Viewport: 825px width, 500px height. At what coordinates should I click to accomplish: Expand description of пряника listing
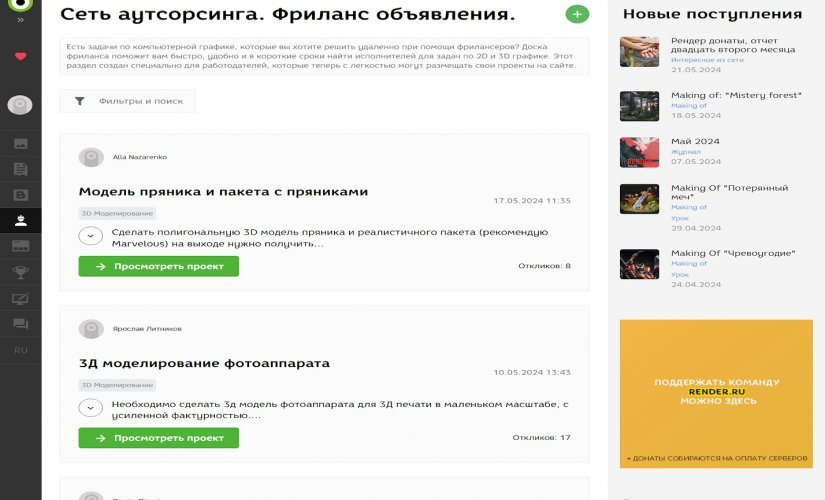click(x=90, y=236)
